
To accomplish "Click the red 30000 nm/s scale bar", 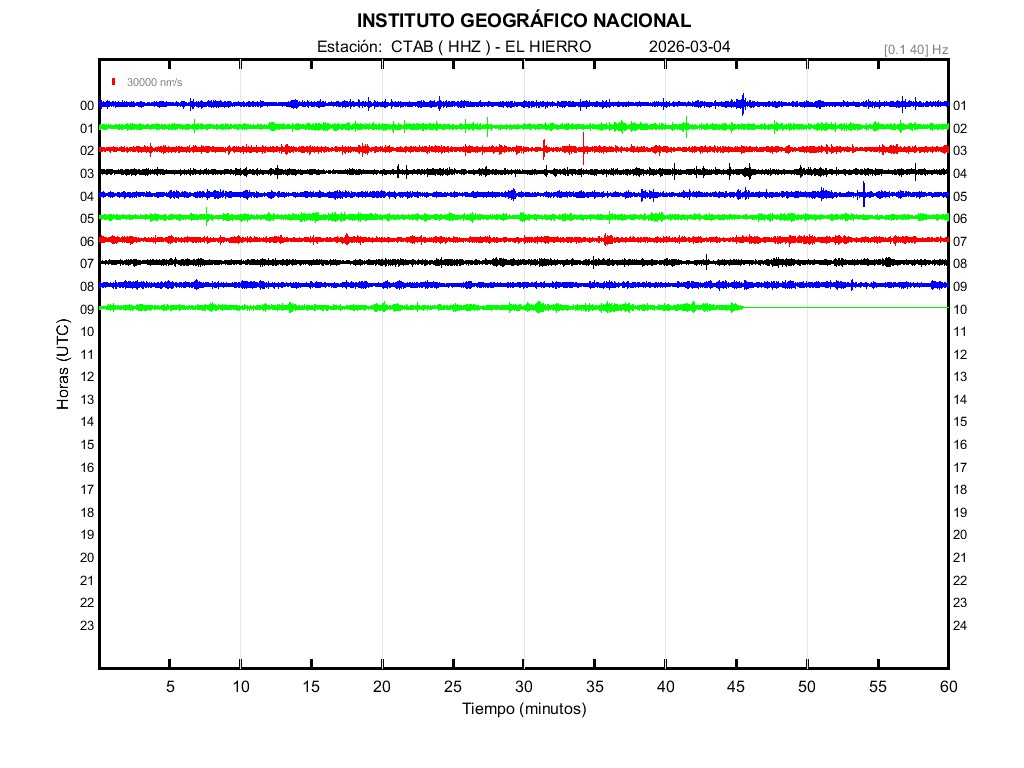I will point(115,82).
